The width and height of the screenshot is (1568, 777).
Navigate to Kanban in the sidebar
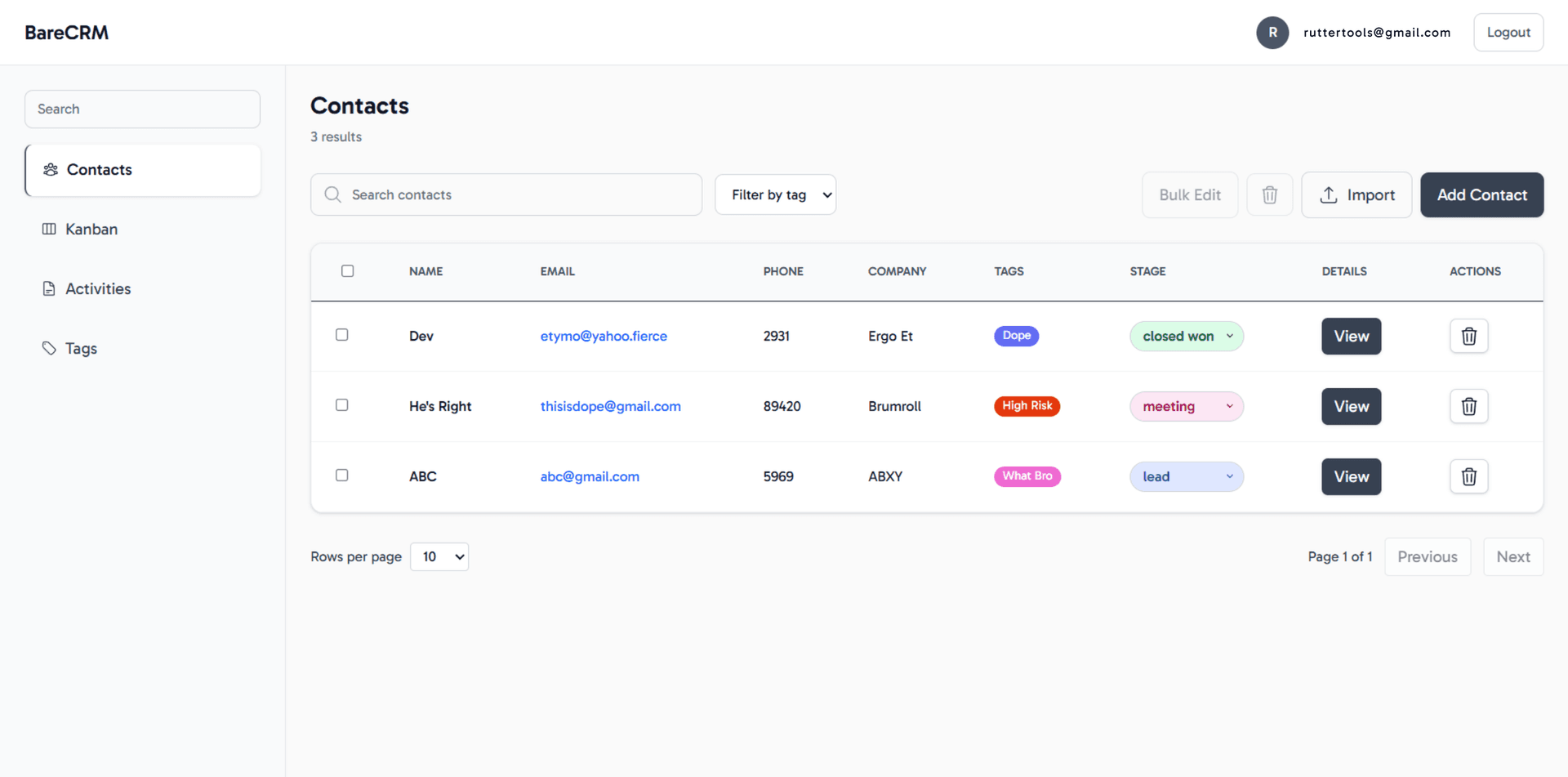(x=91, y=229)
